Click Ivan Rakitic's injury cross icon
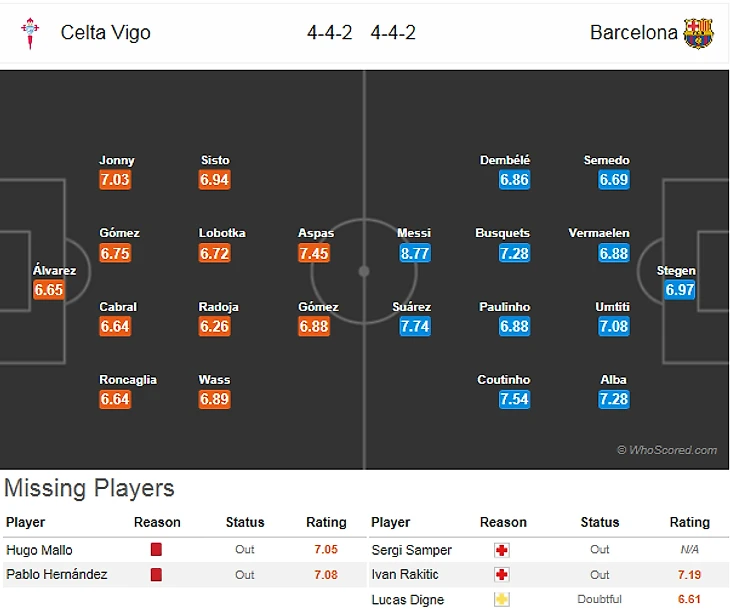Viewport: 730px width, 611px height. click(x=502, y=575)
